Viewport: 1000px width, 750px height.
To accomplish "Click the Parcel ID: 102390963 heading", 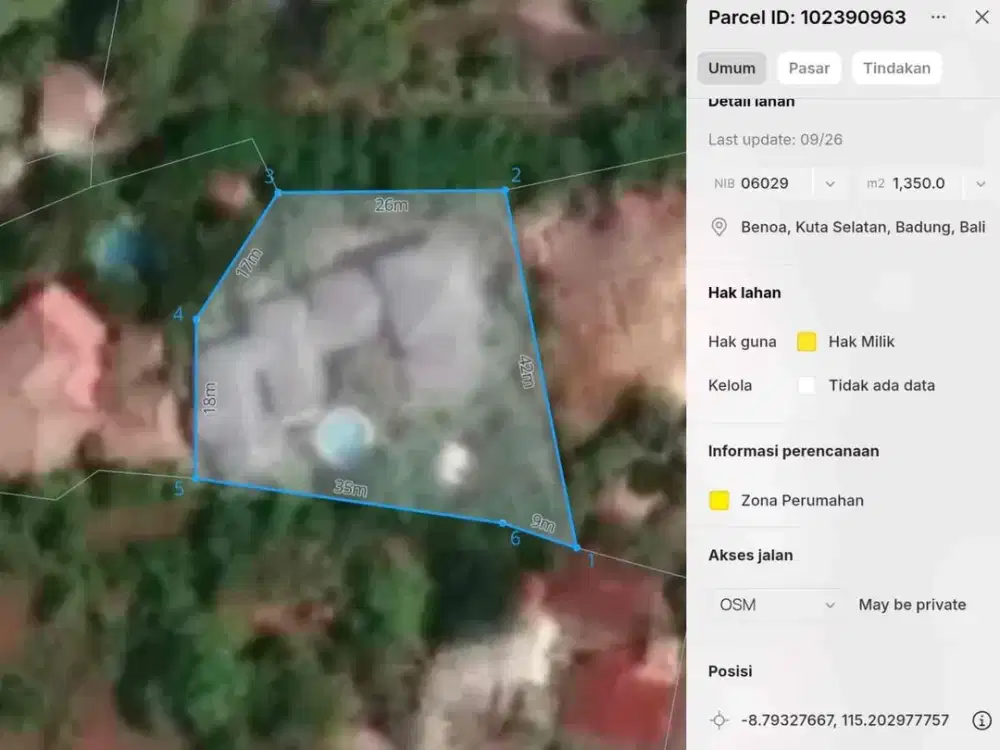I will [x=807, y=17].
